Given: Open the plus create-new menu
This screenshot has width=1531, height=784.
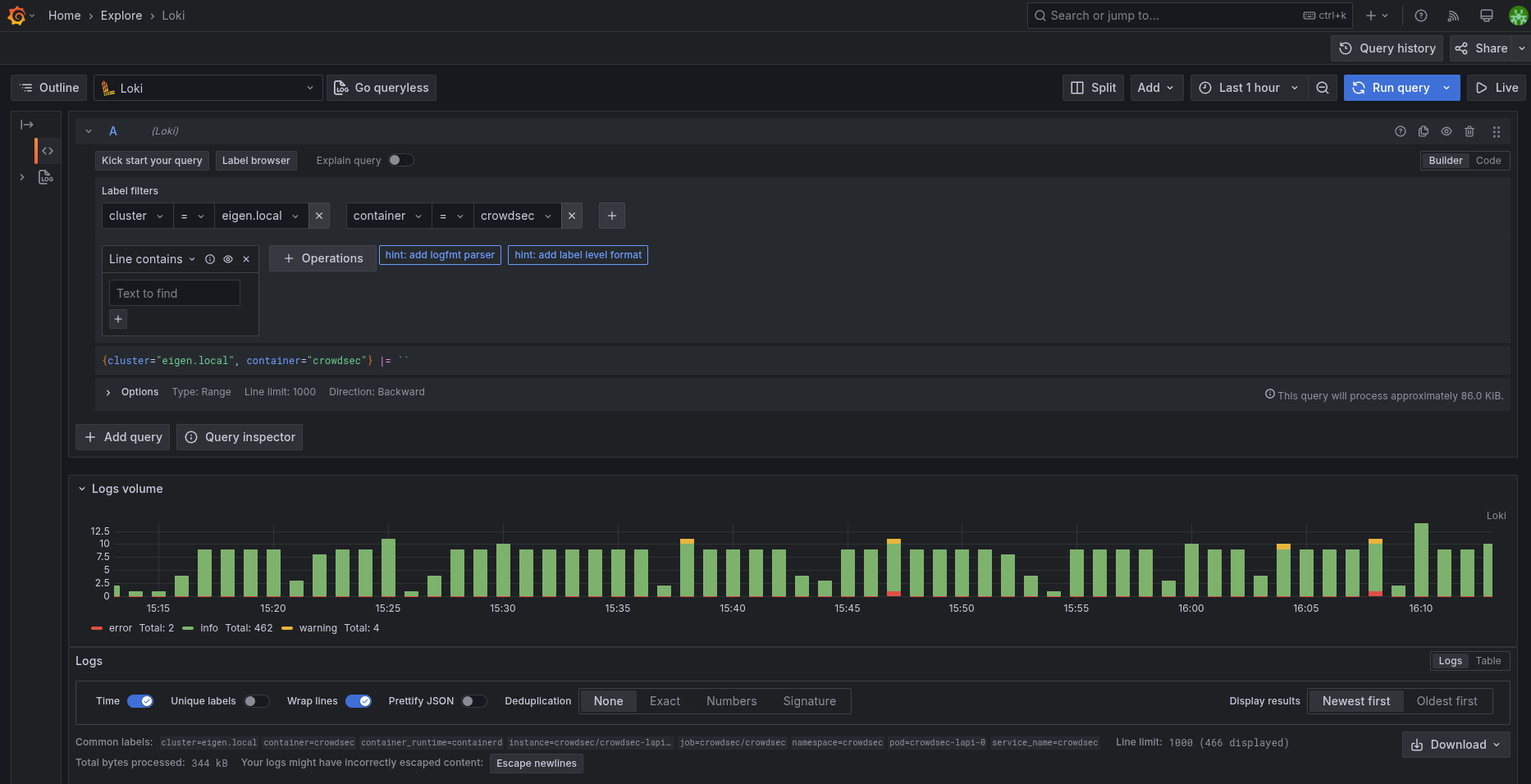Looking at the screenshot, I should [x=1377, y=16].
